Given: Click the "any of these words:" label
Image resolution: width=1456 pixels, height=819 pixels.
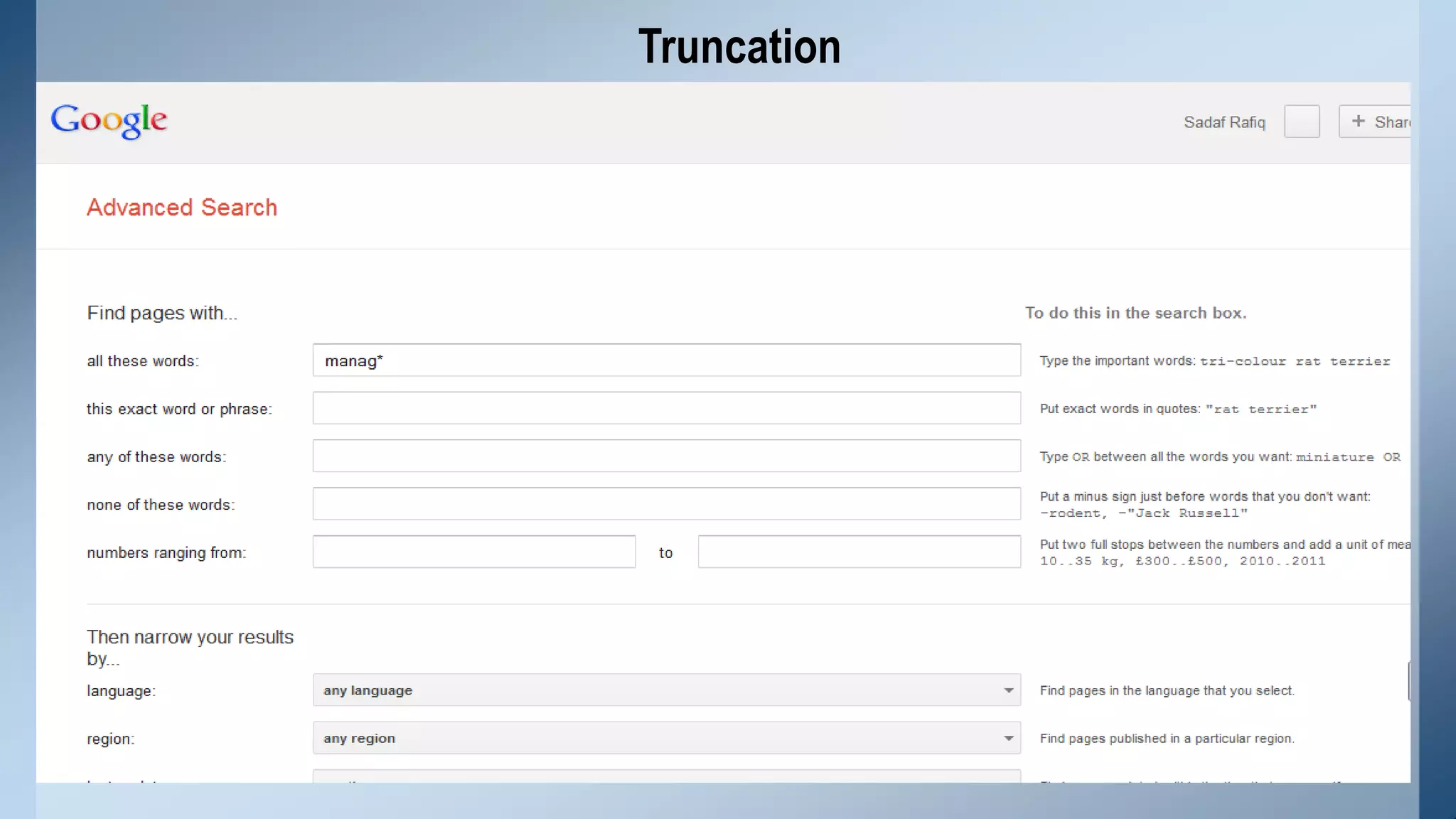Looking at the screenshot, I should click(156, 457).
